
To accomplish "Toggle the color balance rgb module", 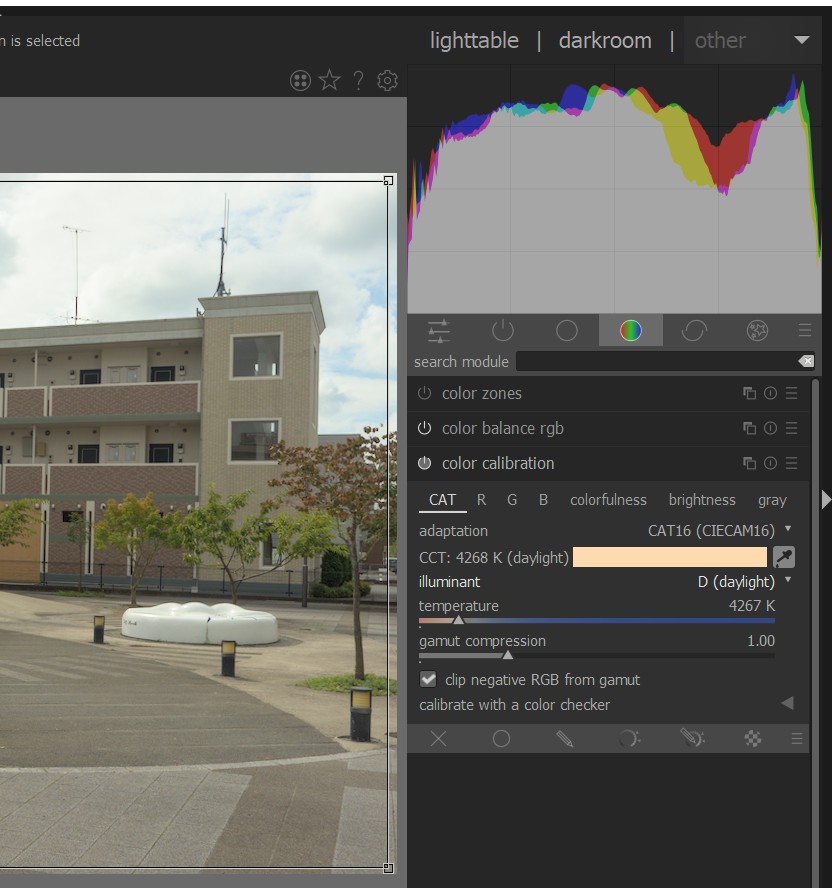I will [x=424, y=428].
